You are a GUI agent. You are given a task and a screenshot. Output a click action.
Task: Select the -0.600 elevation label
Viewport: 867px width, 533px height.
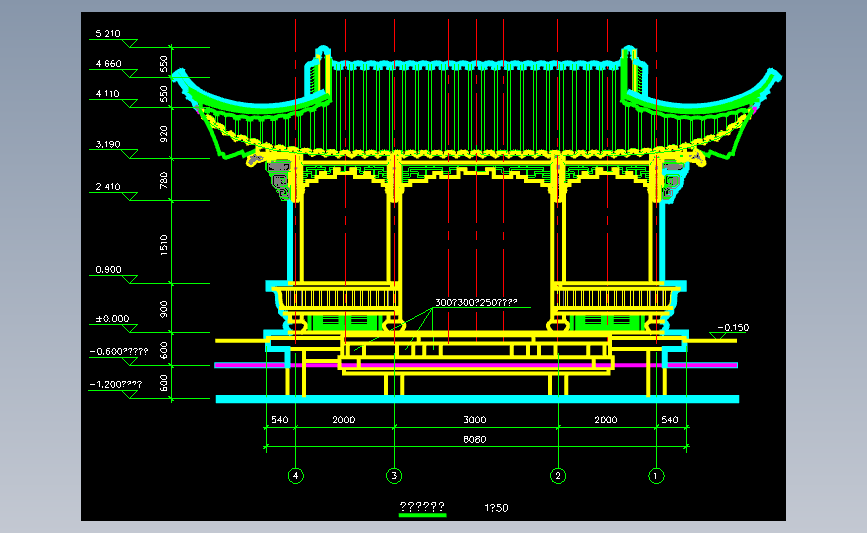point(119,352)
